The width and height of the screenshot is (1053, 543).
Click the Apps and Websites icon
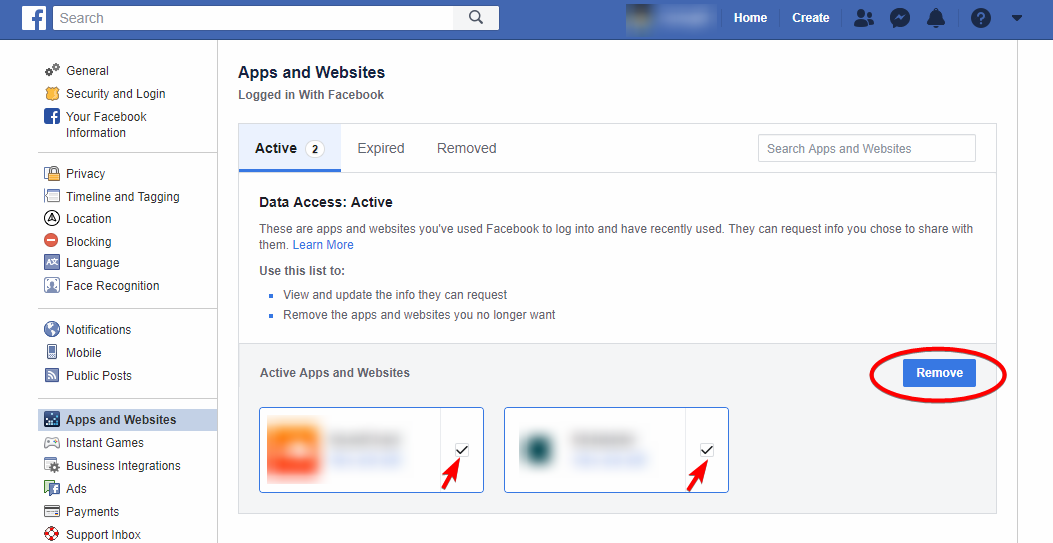pos(52,419)
